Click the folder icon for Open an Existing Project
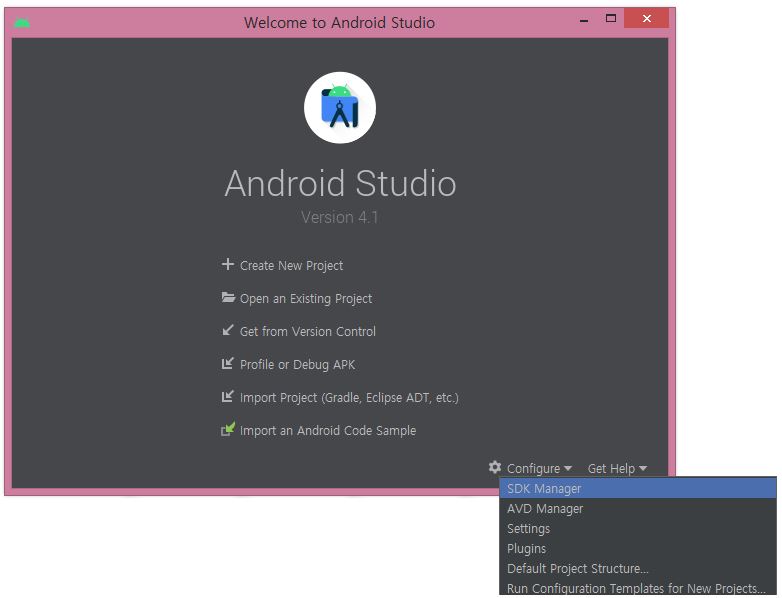The width and height of the screenshot is (782, 598). point(228,298)
